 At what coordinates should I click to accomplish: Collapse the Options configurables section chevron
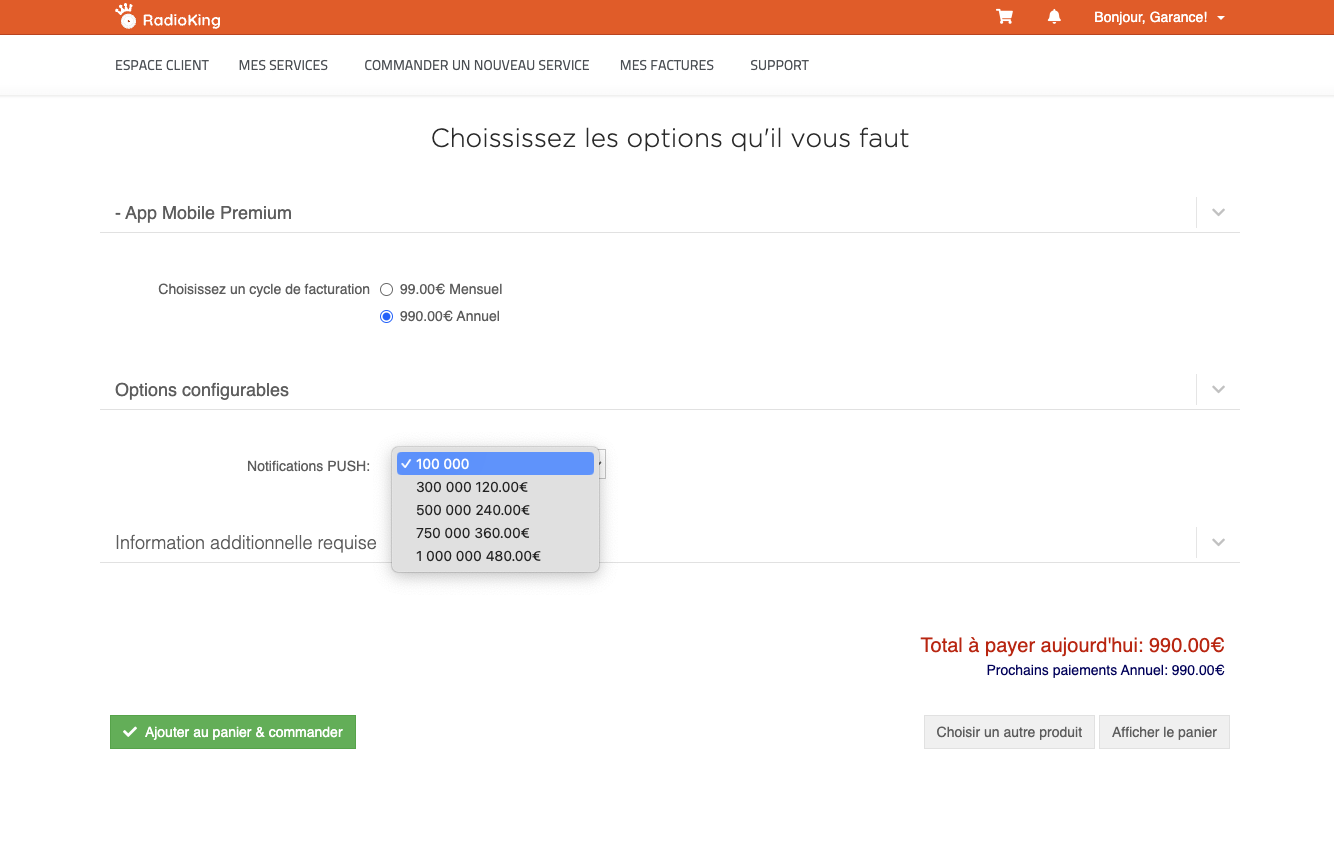point(1218,389)
